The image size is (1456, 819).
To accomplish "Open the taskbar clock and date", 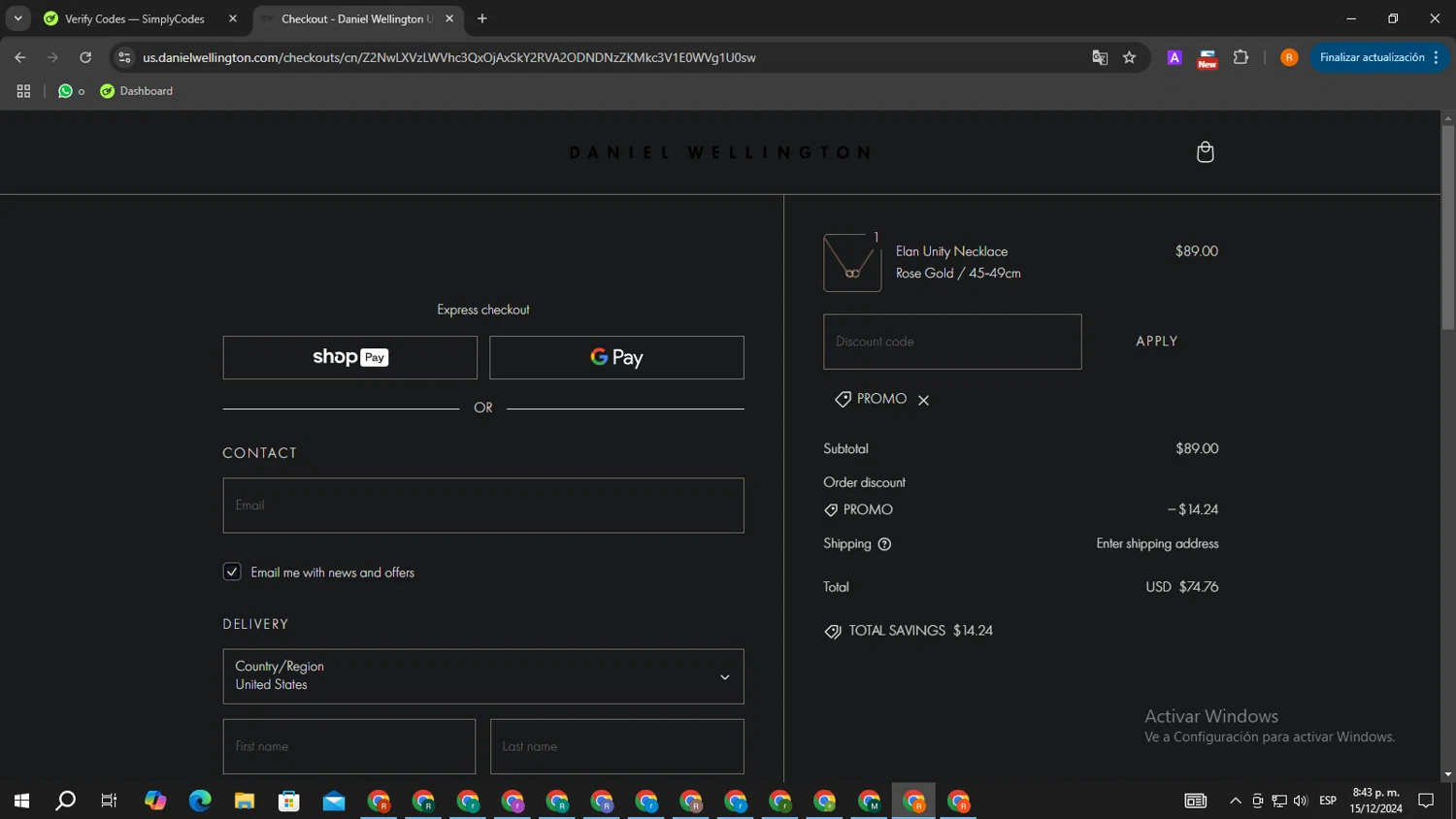I will [x=1375, y=801].
